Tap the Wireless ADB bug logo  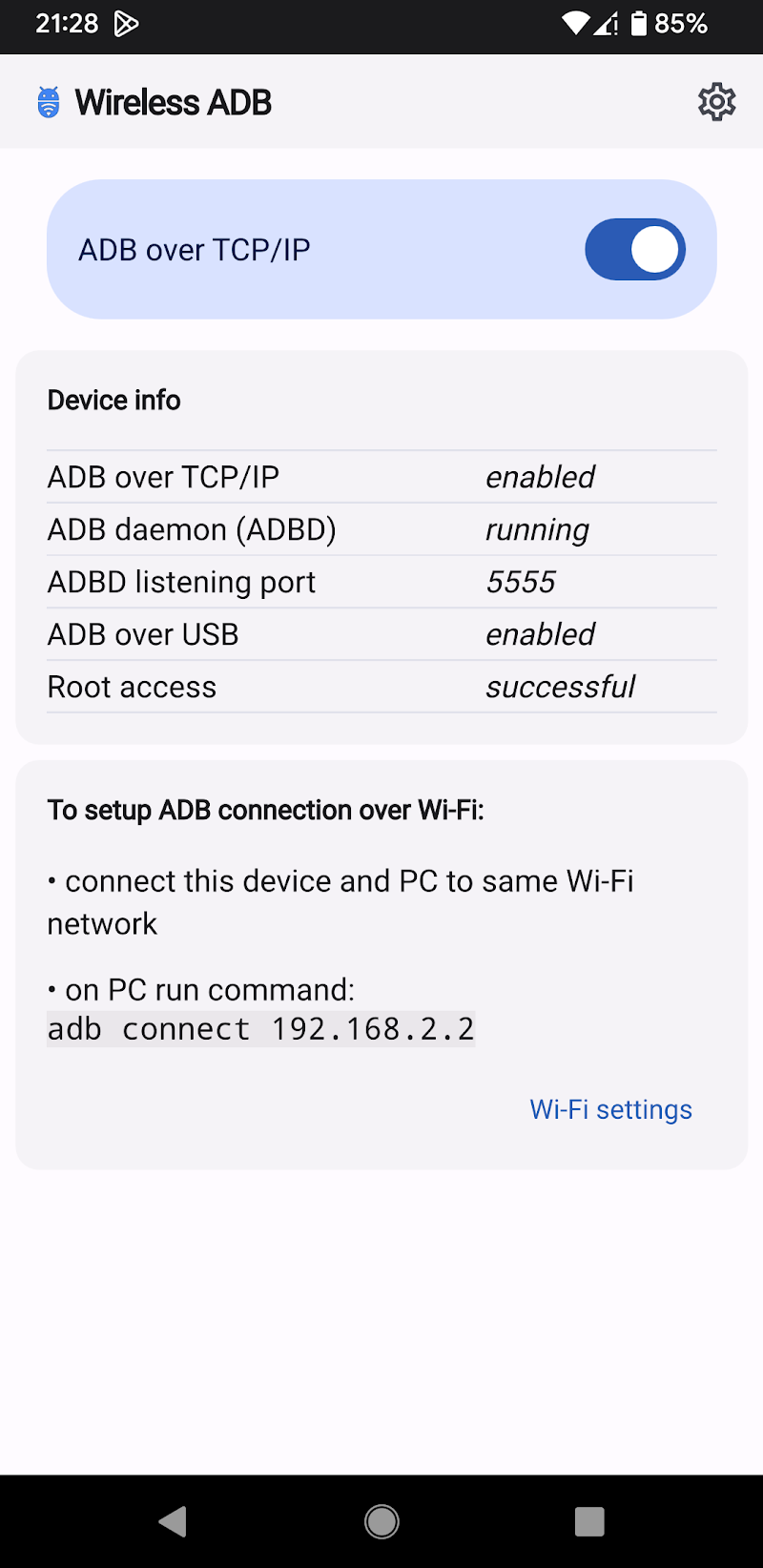tap(49, 102)
